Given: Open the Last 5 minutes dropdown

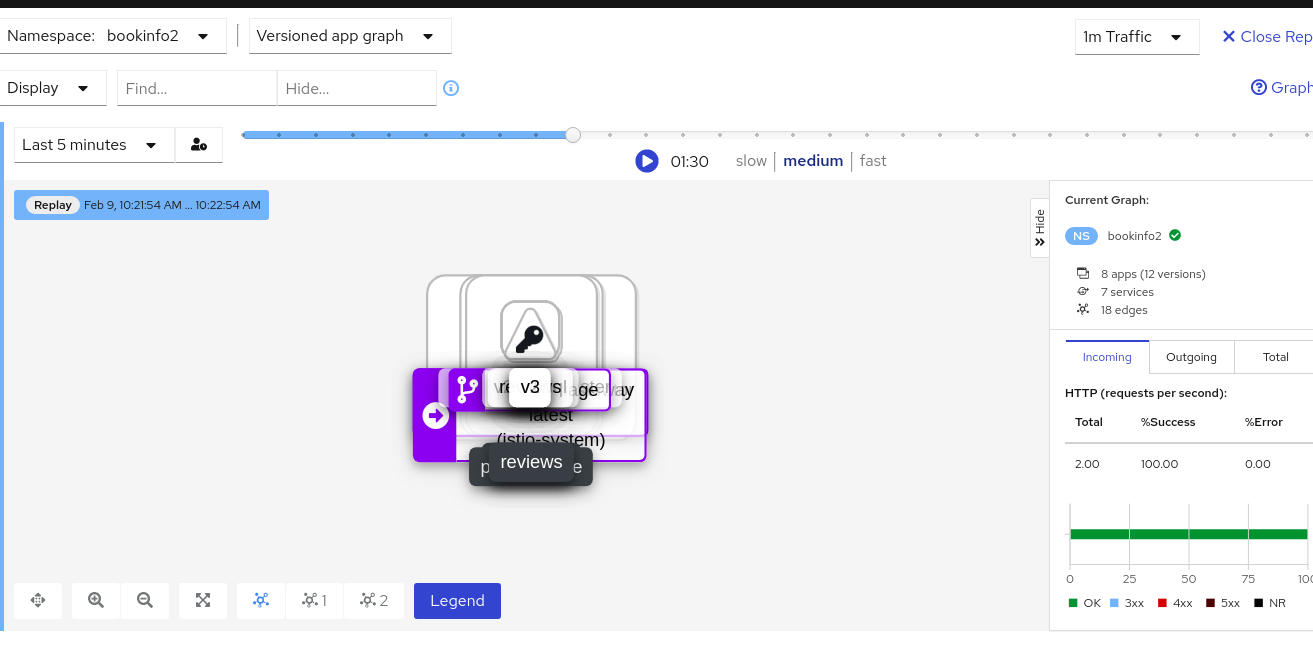Looking at the screenshot, I should pos(94,145).
